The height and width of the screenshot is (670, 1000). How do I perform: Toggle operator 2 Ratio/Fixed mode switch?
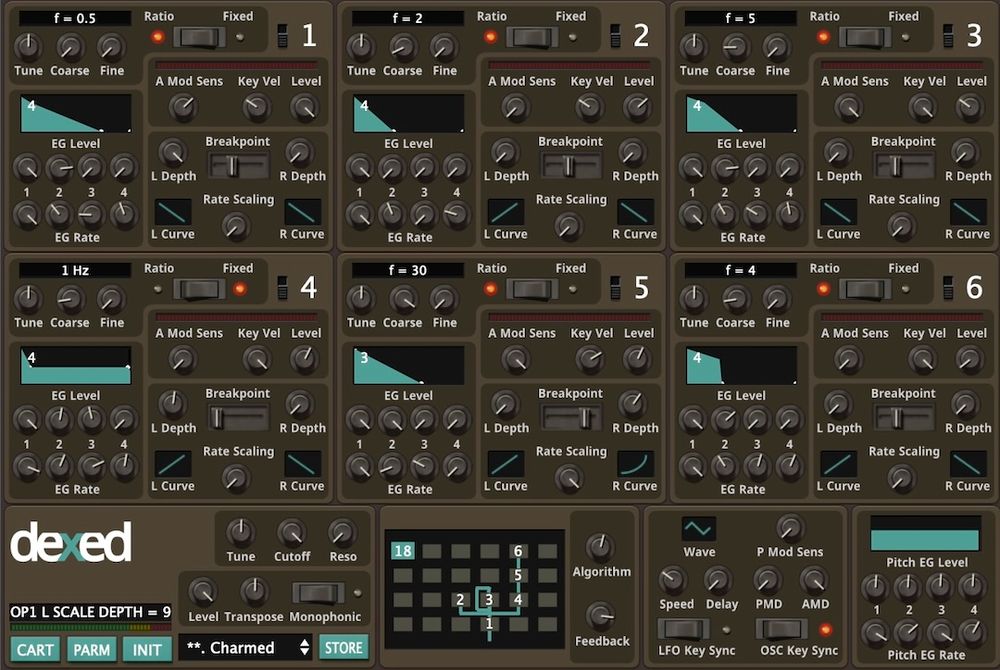pyautogui.click(x=533, y=37)
